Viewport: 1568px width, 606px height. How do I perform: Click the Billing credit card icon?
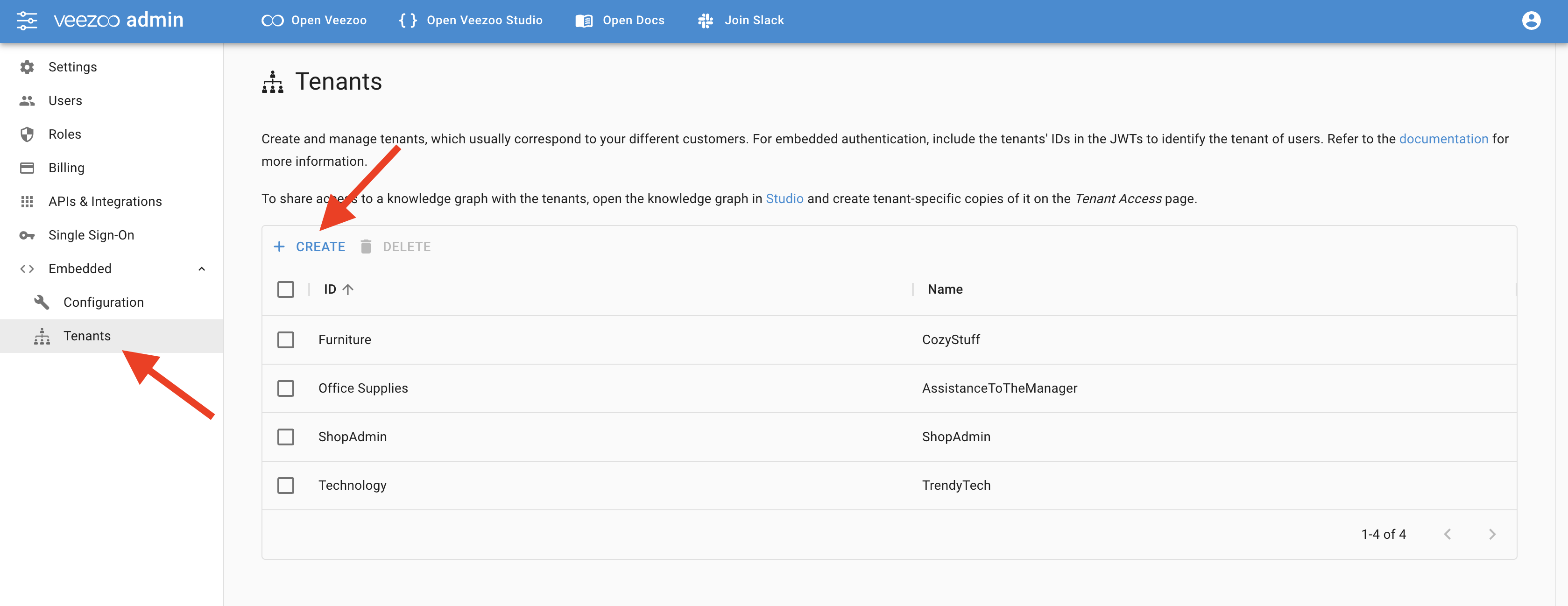[27, 168]
